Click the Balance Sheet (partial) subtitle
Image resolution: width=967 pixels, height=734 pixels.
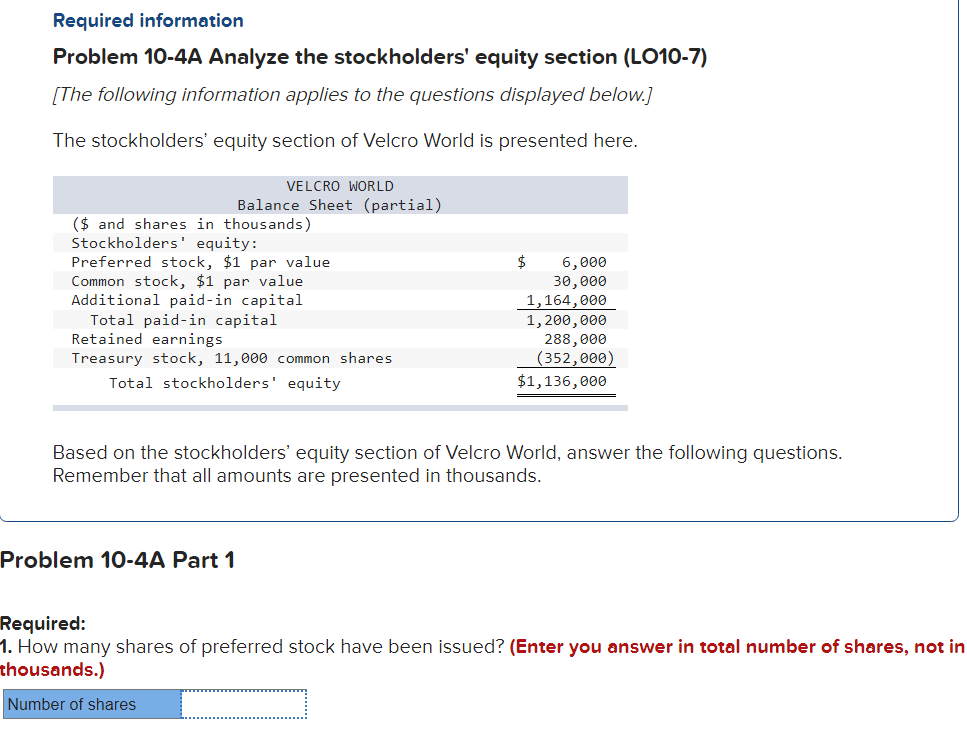(340, 205)
